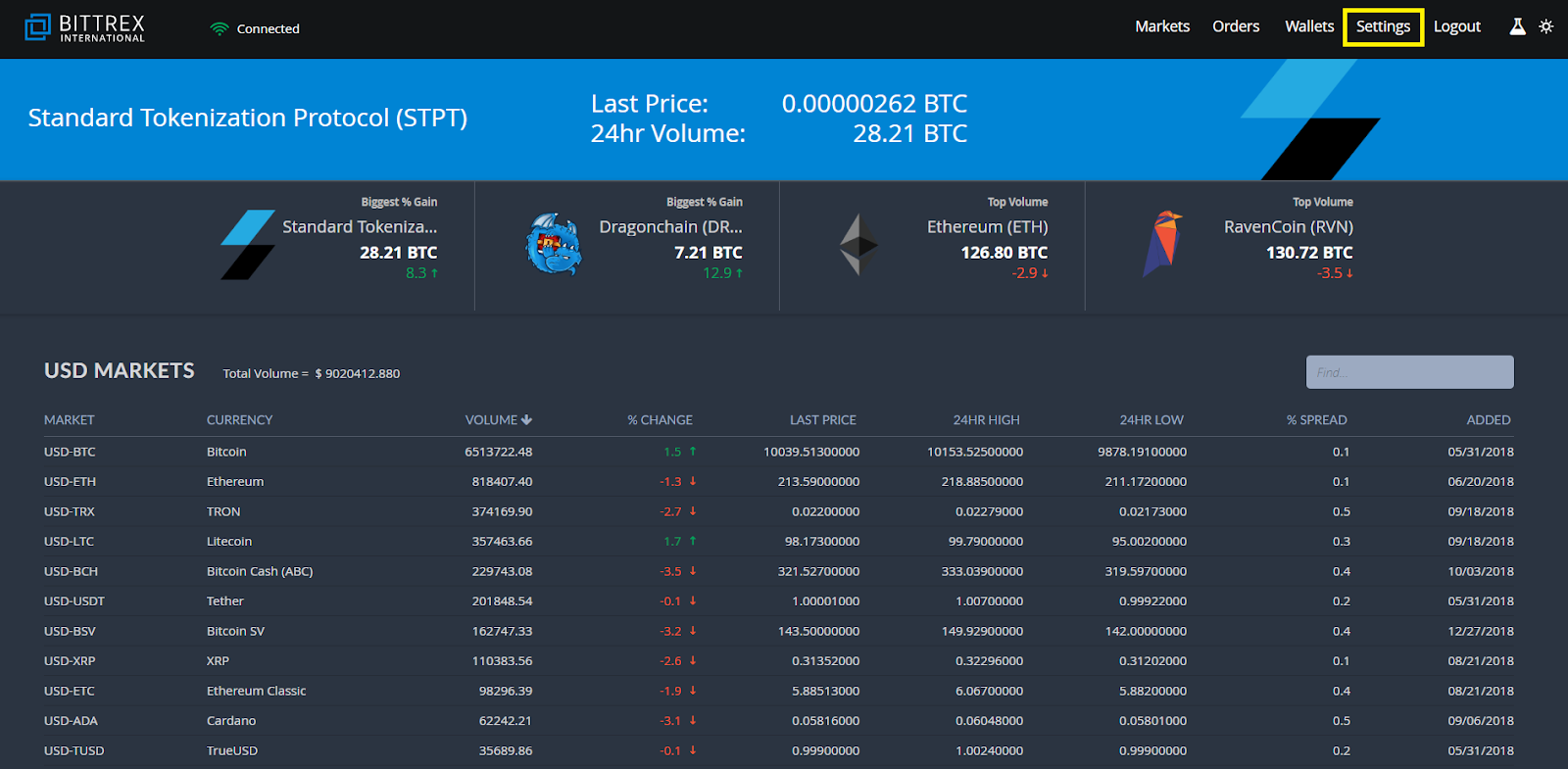Click the STPT logo in blue banner

point(1310,120)
